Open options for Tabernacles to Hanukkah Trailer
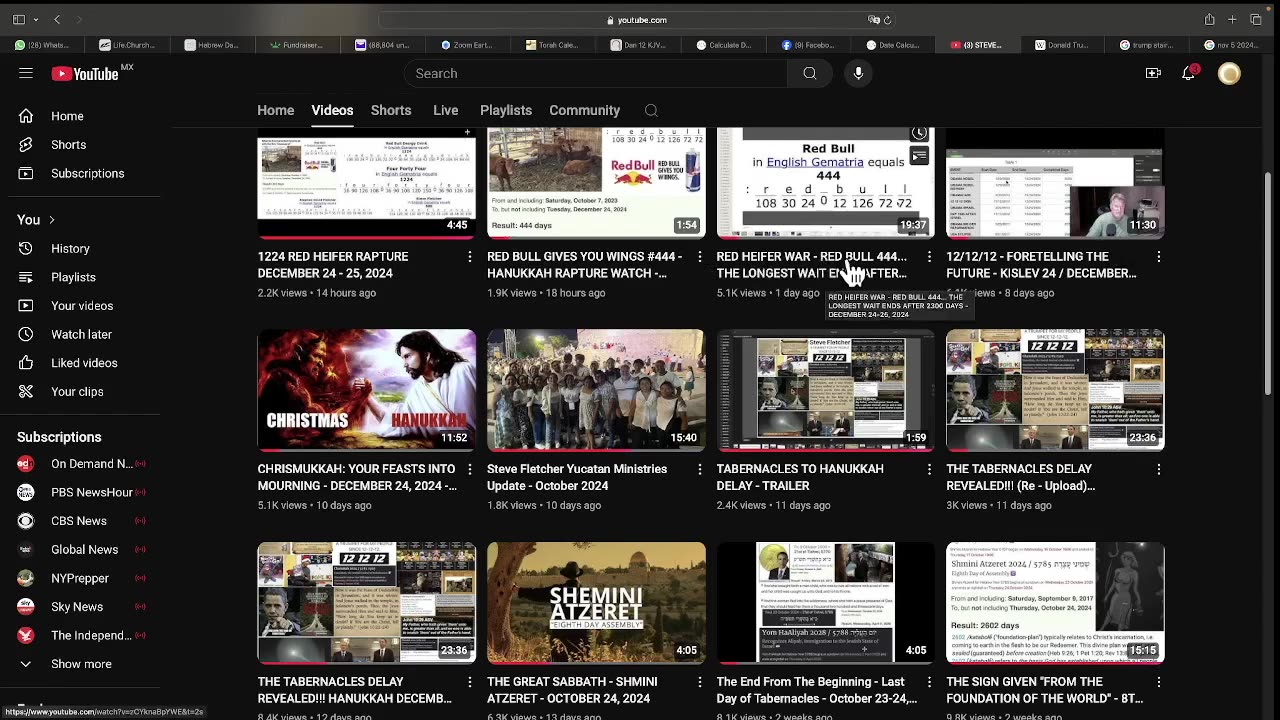The width and height of the screenshot is (1280, 720). 929,469
